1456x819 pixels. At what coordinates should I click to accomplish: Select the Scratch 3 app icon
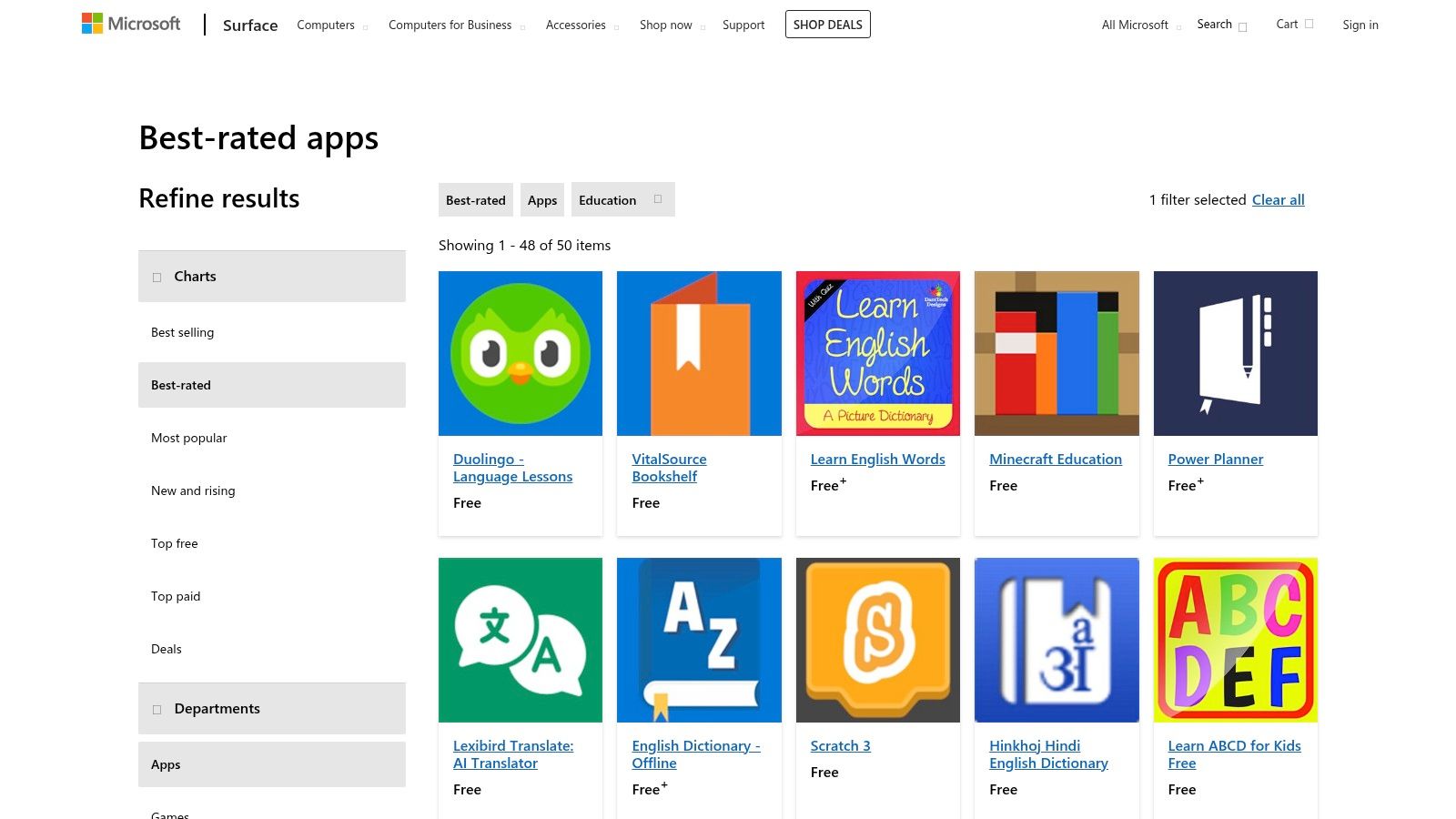876,639
